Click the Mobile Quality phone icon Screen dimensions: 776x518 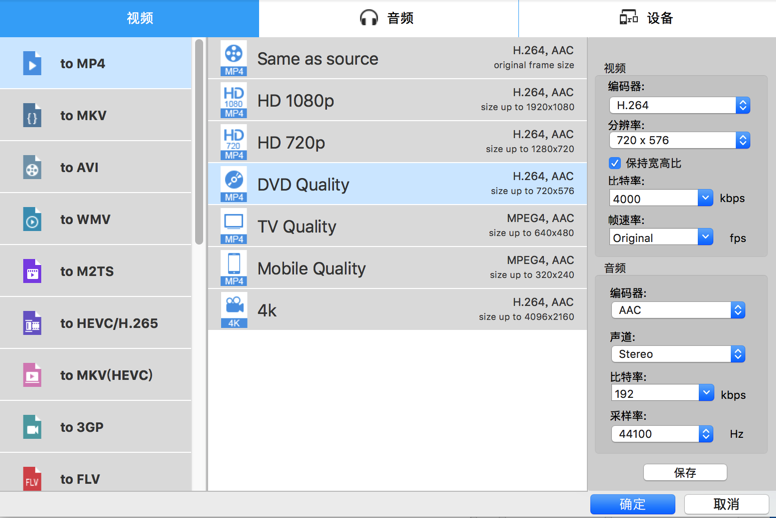[x=234, y=269]
